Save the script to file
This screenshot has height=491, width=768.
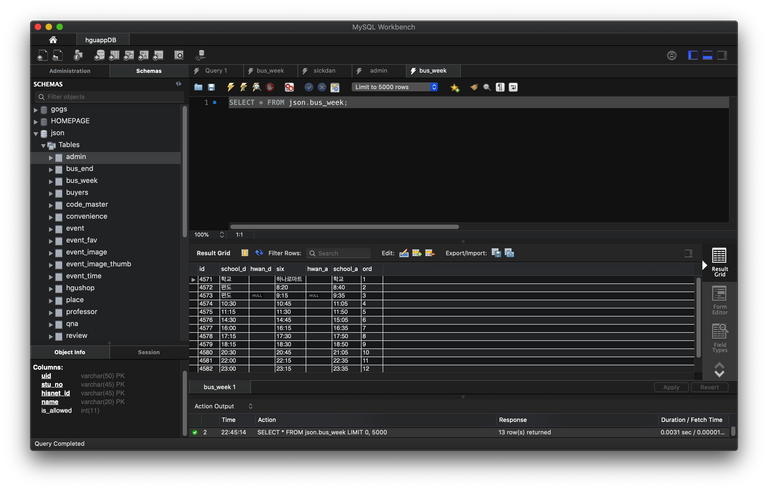[212, 87]
